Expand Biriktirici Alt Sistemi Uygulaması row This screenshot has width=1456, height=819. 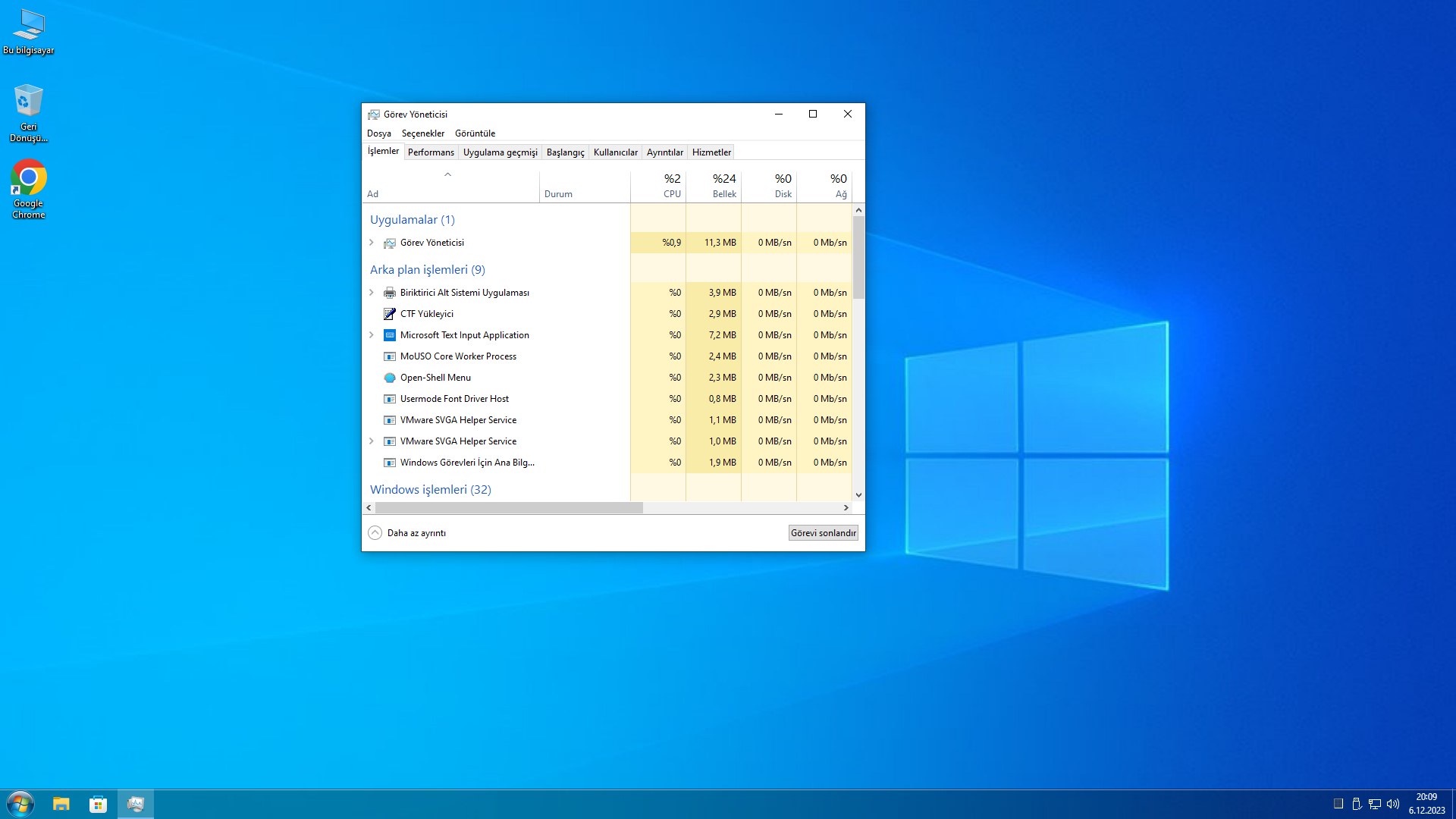[x=372, y=293]
